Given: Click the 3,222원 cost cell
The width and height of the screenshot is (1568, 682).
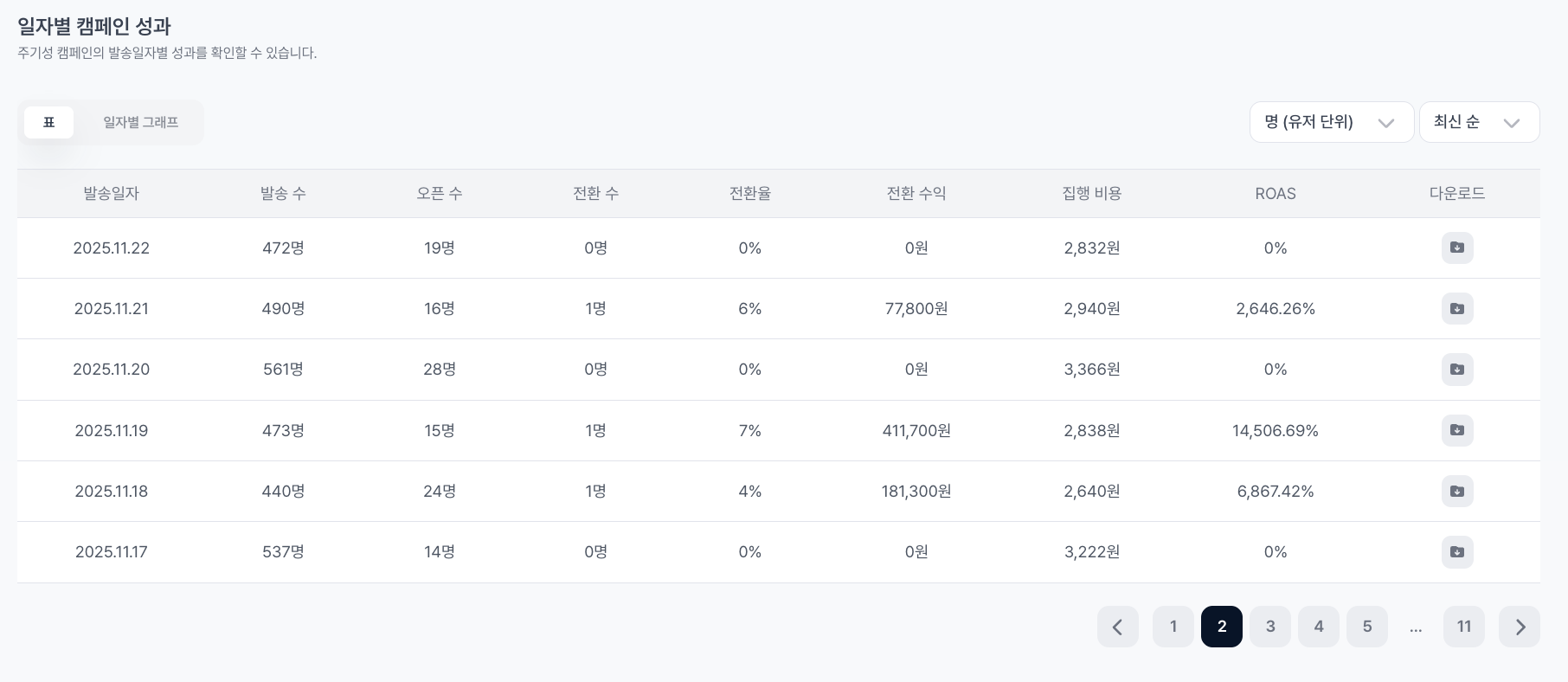Looking at the screenshot, I should 1092,552.
